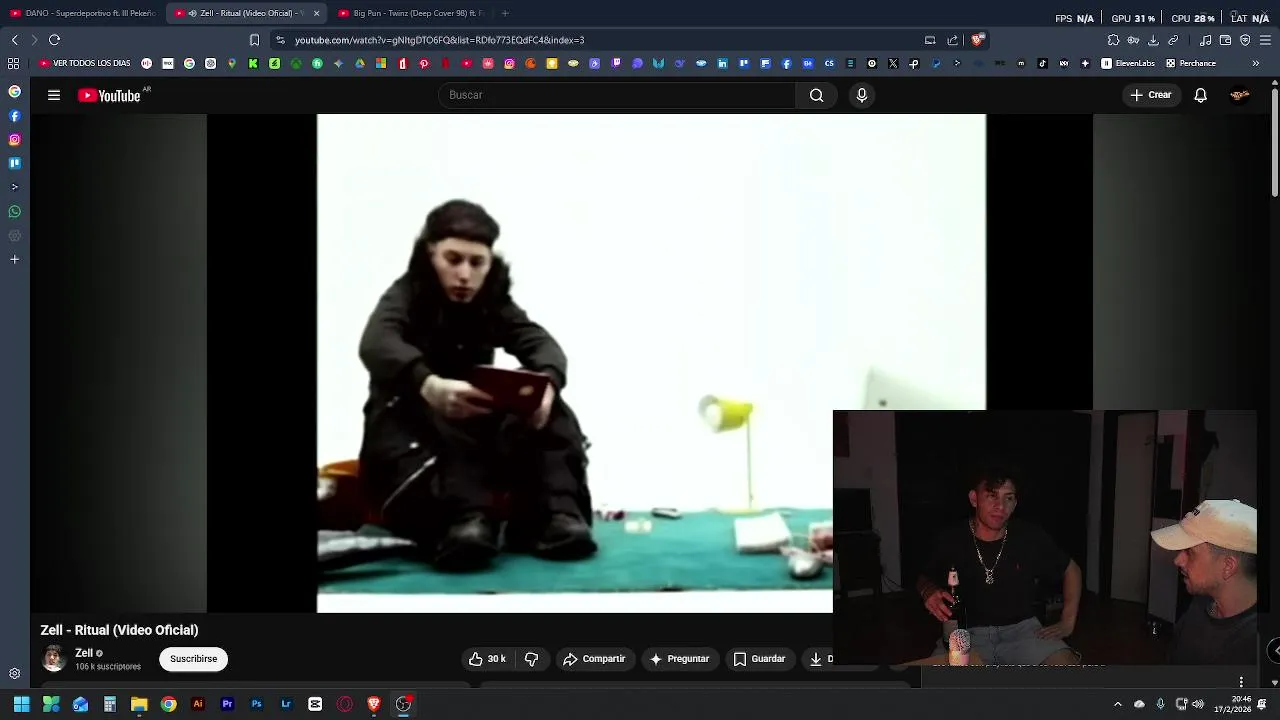This screenshot has width=1280, height=720.
Task: Click the Compartir share button
Action: pyautogui.click(x=594, y=659)
